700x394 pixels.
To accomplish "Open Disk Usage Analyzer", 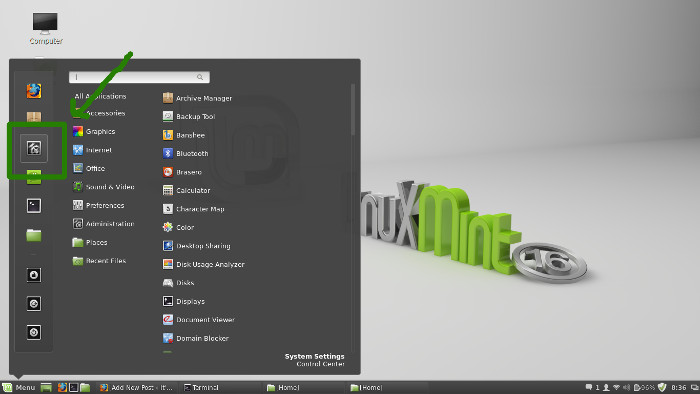I will 204,265.
